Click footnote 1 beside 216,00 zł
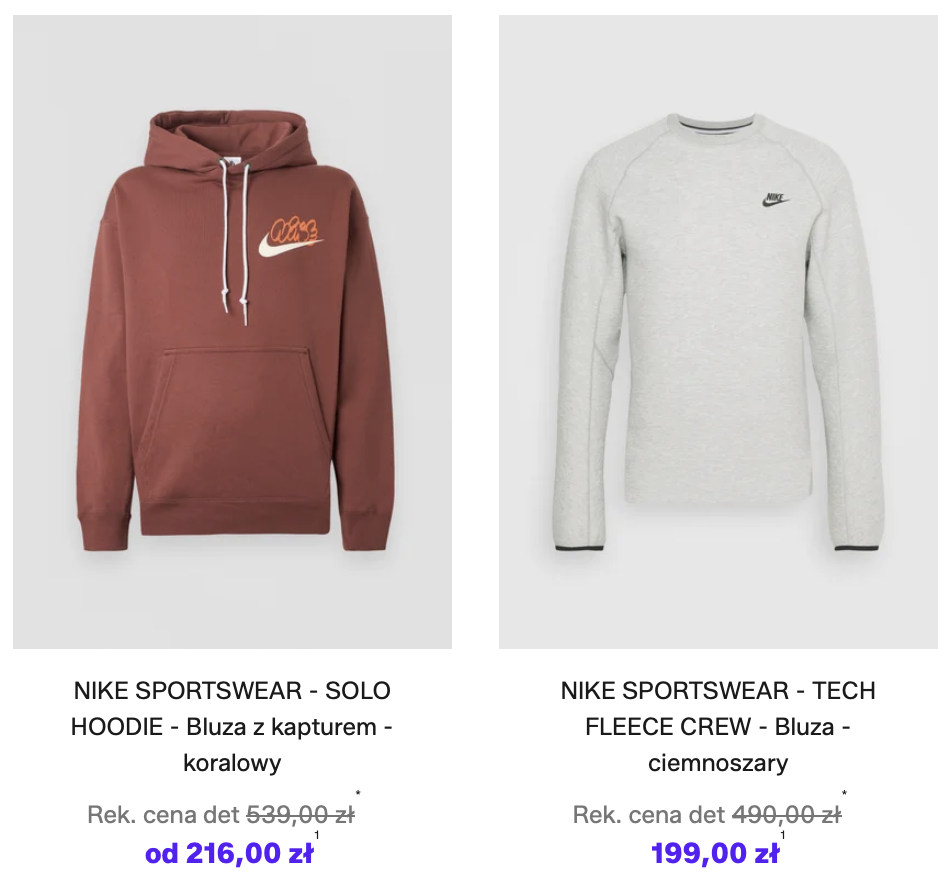Viewport: 952px width, 896px height. (x=317, y=835)
